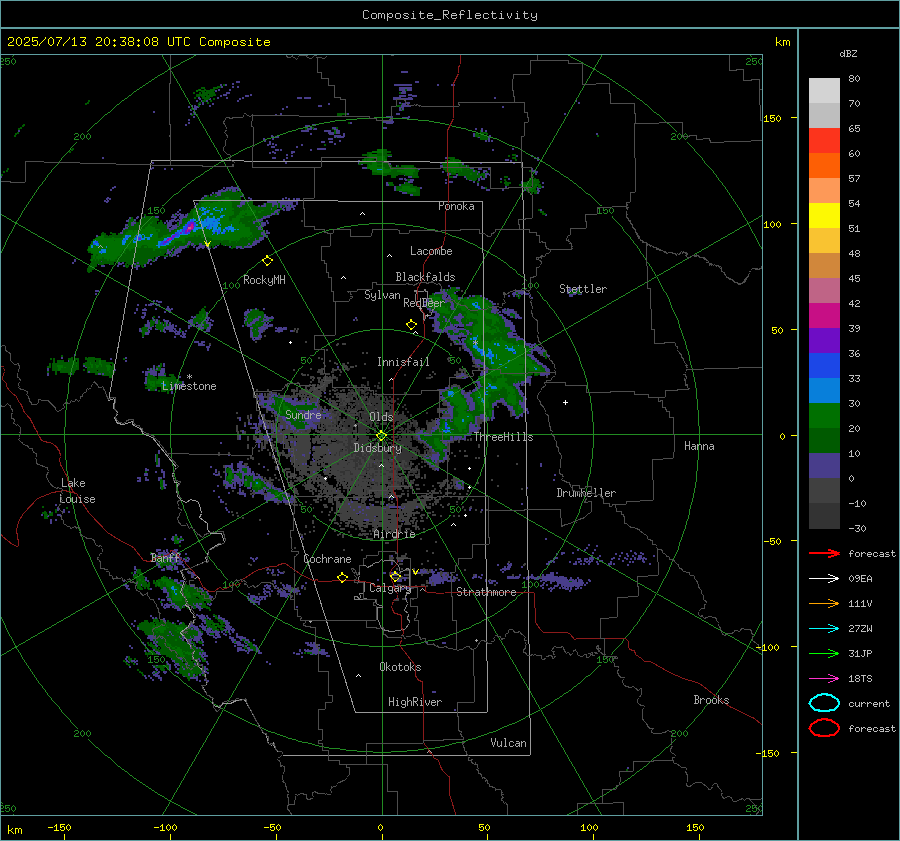The width and height of the screenshot is (900, 841).
Task: Click the Lacombe city label
Action: coord(431,251)
